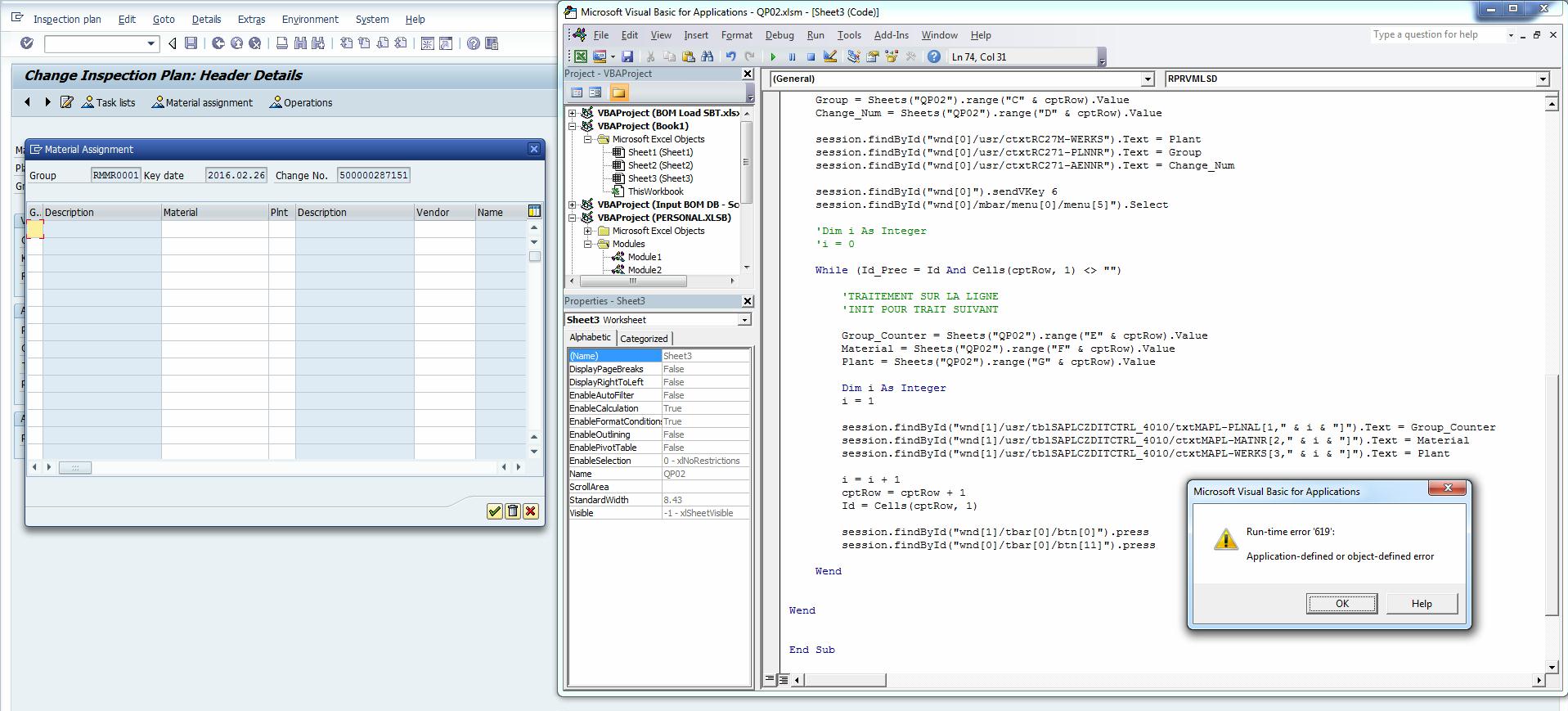Click the View Code icon in Project pane
Screen dimensions: 1568x711
(x=577, y=92)
